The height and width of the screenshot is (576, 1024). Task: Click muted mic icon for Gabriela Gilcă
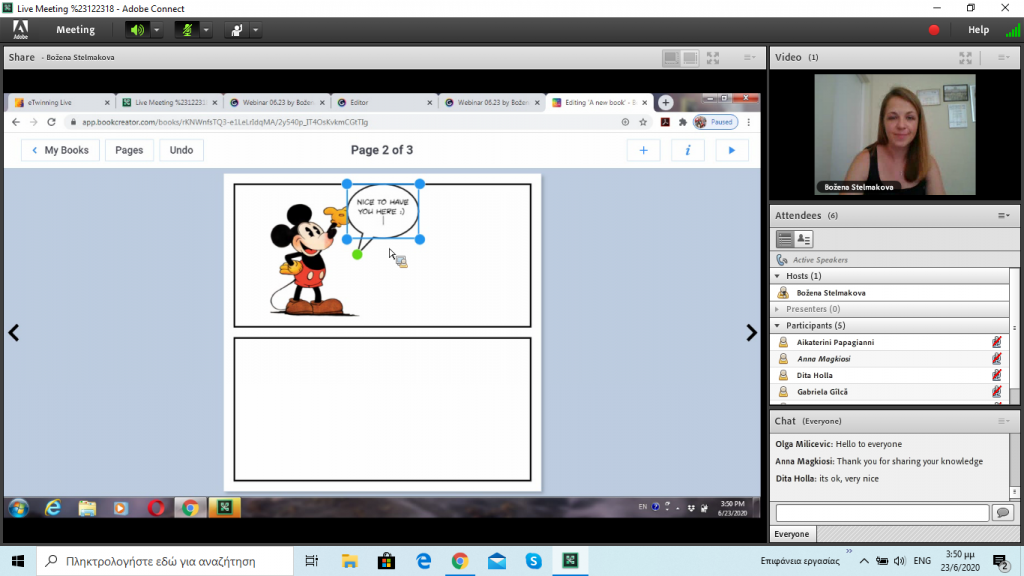point(997,391)
